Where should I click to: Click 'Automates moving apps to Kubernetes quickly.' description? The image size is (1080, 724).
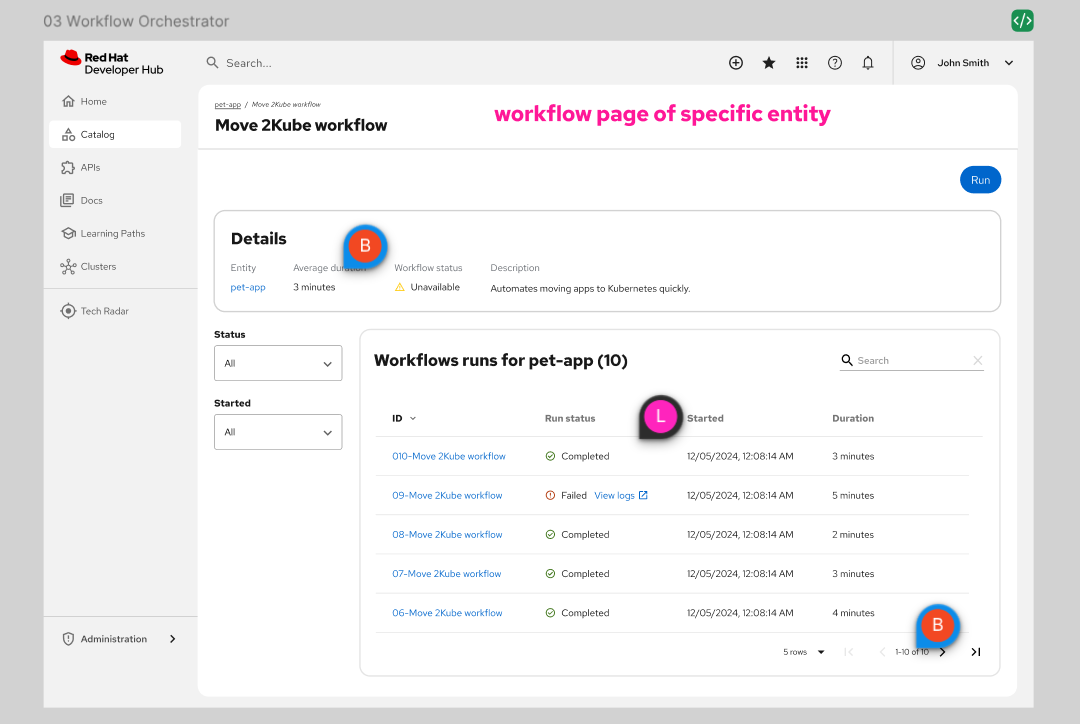590,289
